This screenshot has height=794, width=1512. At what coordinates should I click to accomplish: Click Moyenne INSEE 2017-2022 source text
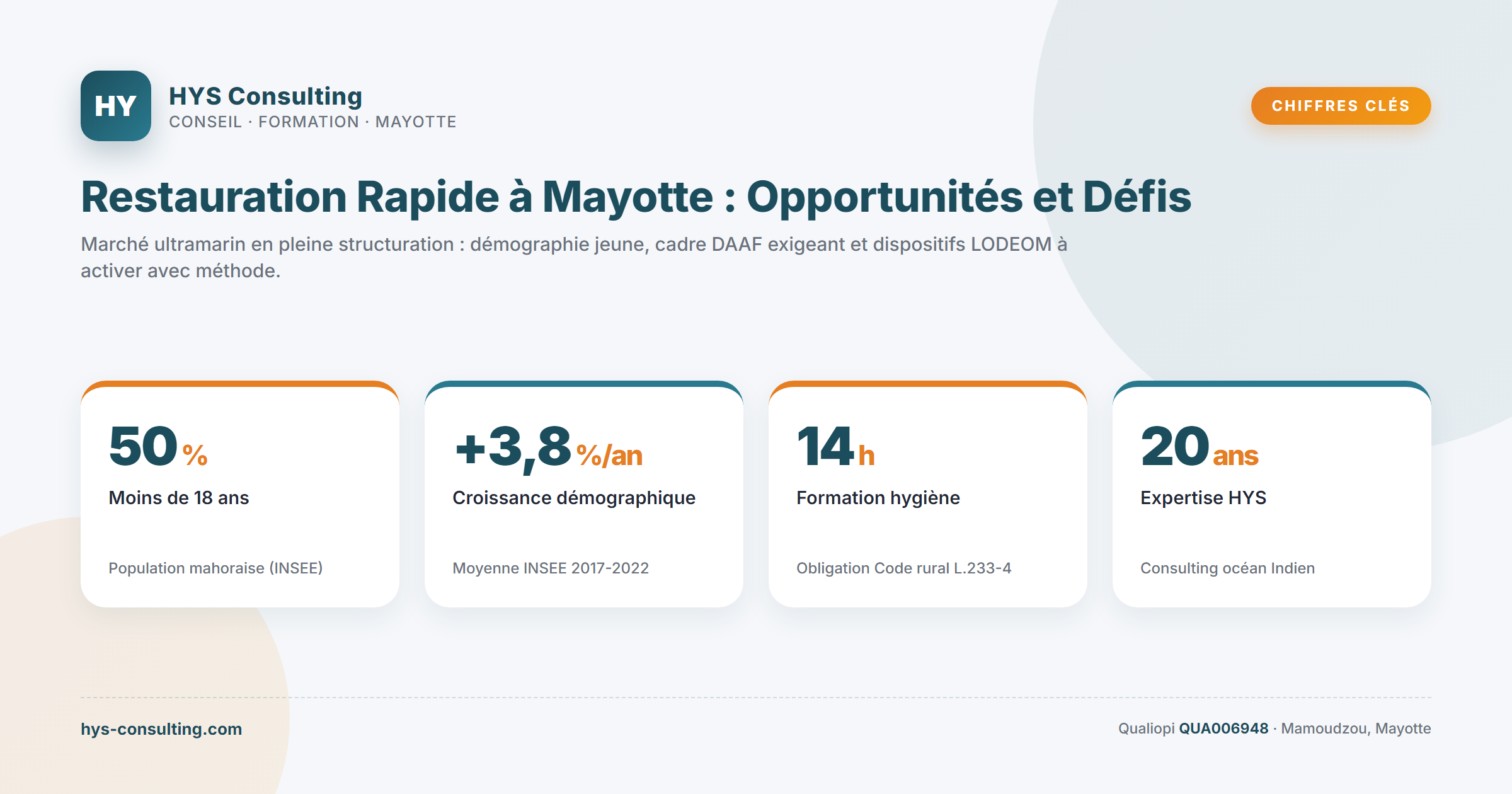(x=551, y=568)
